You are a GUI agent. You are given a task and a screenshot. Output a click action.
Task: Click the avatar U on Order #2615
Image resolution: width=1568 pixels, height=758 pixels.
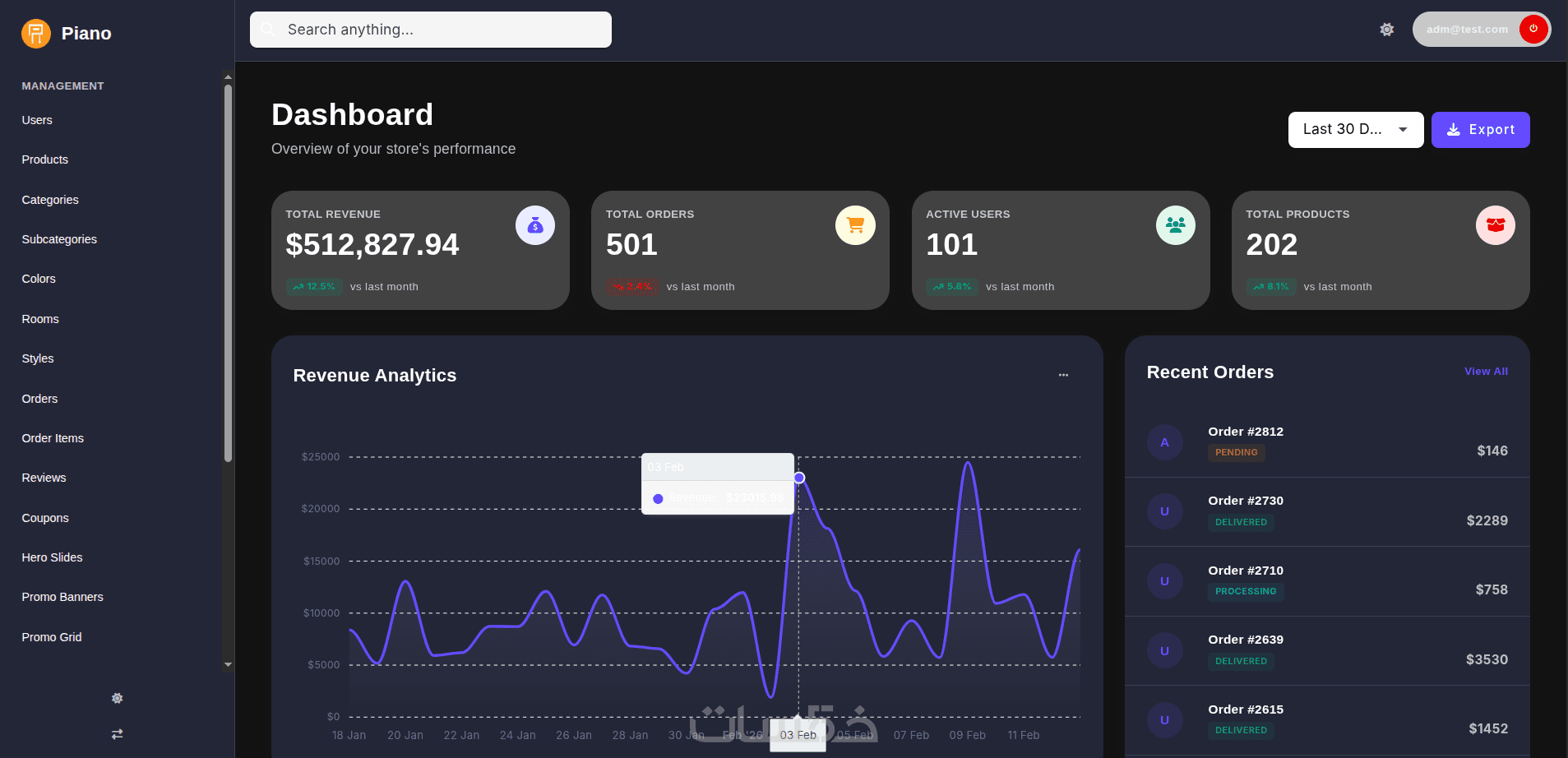tap(1164, 720)
